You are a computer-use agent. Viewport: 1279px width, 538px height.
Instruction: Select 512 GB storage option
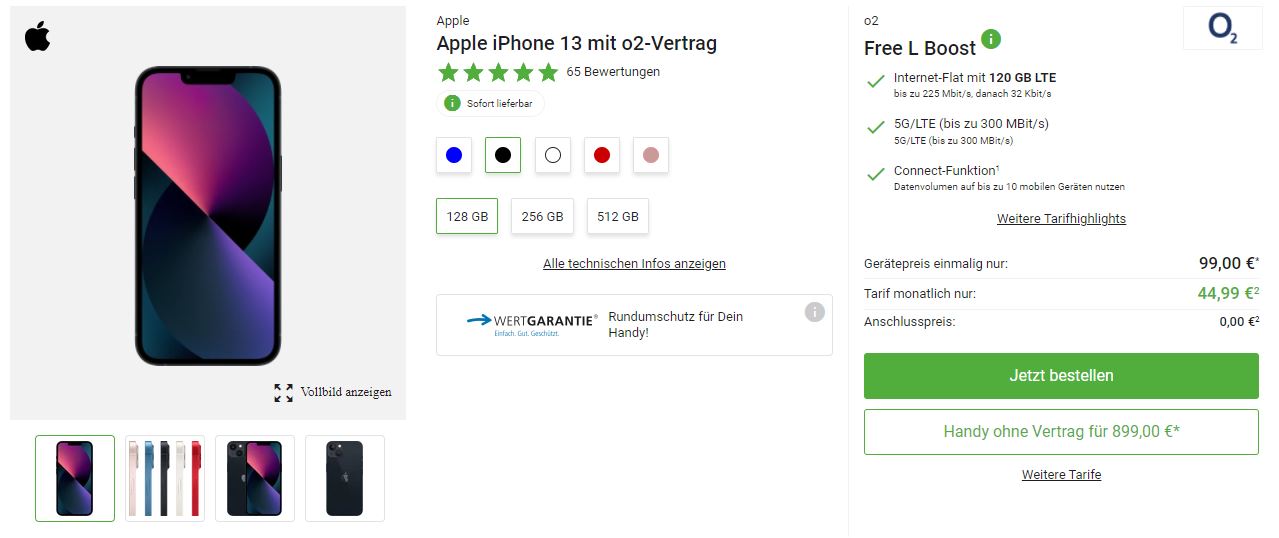617,216
